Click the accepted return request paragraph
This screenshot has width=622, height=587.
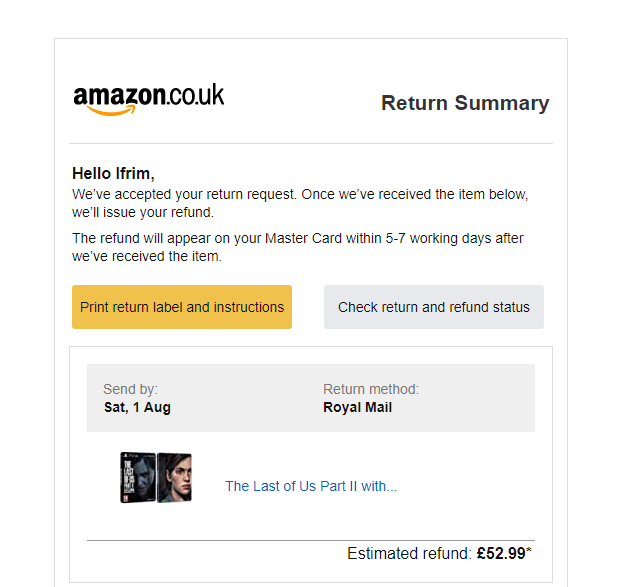click(x=300, y=203)
